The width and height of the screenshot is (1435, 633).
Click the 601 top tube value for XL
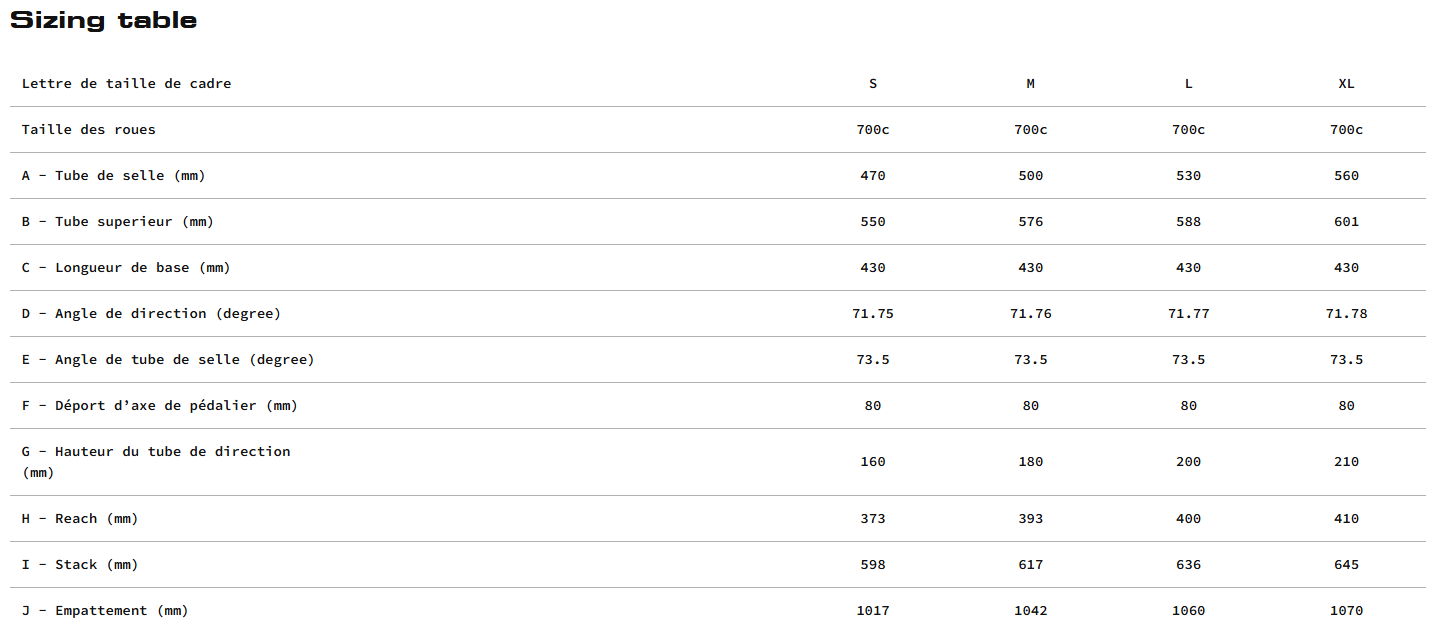1347,222
